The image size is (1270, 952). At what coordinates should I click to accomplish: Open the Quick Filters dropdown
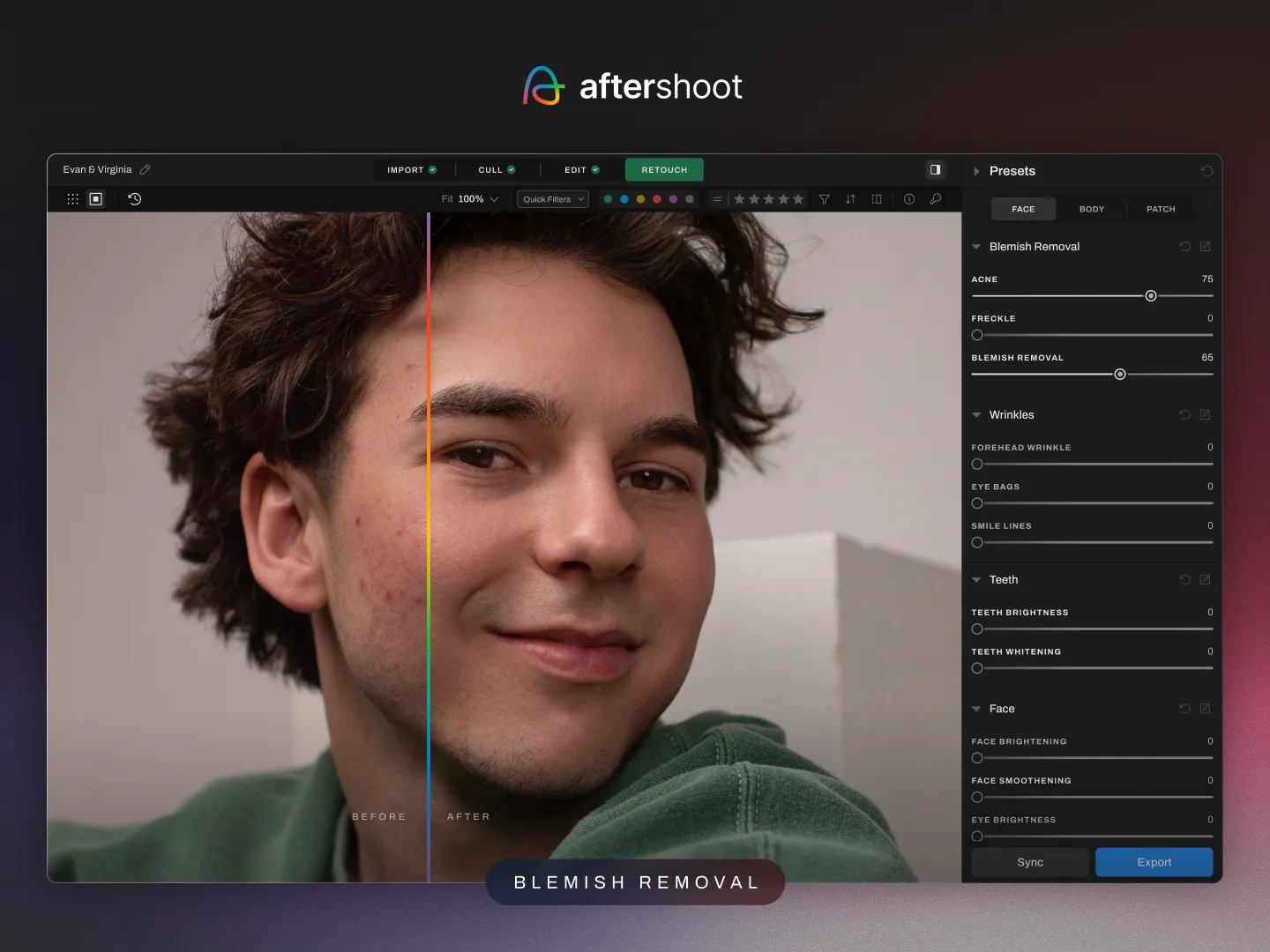coord(552,199)
